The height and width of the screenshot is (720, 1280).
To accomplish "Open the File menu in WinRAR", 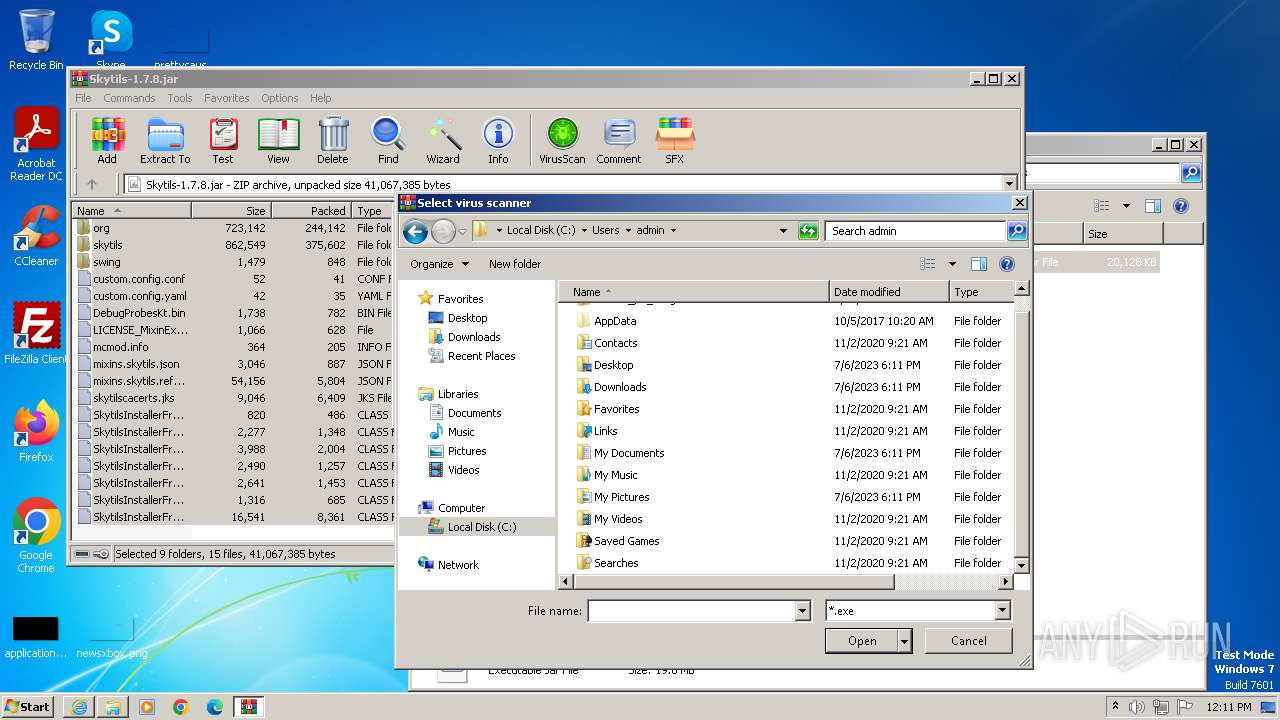I will pos(83,98).
